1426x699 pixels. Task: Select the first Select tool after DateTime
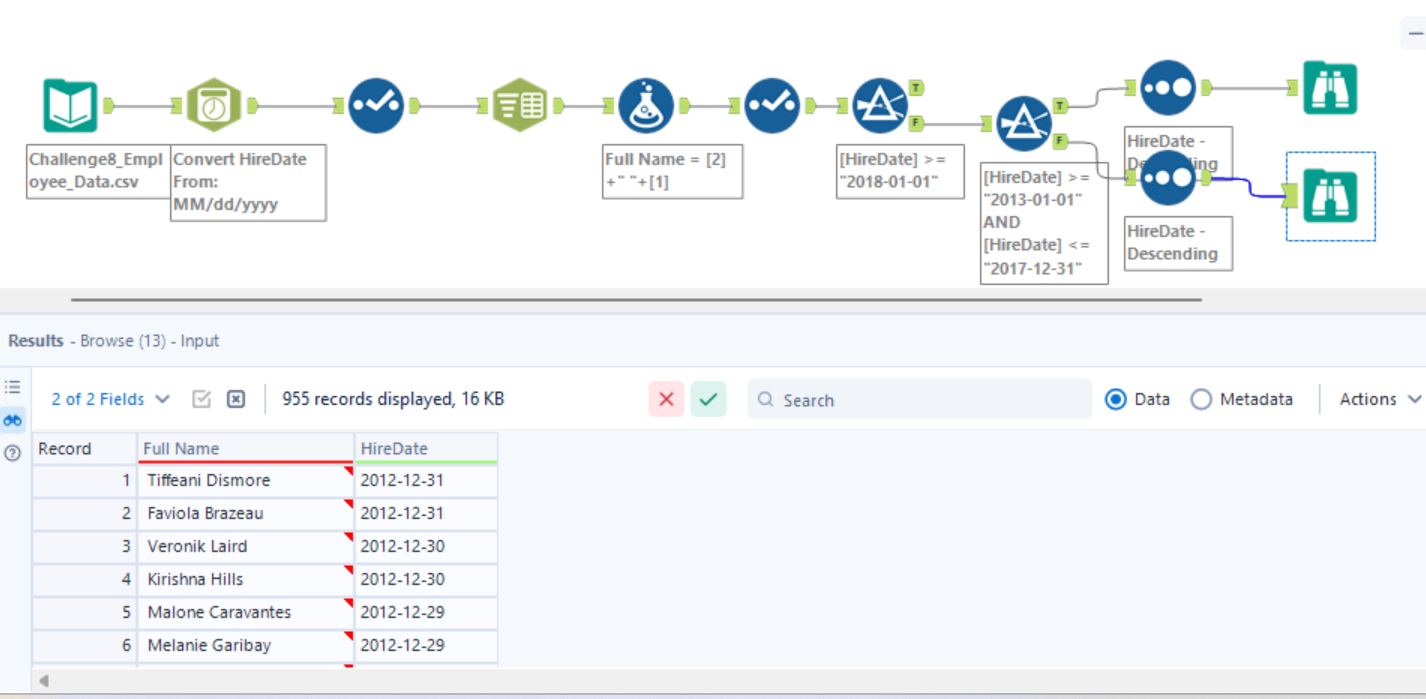pyautogui.click(x=376, y=106)
